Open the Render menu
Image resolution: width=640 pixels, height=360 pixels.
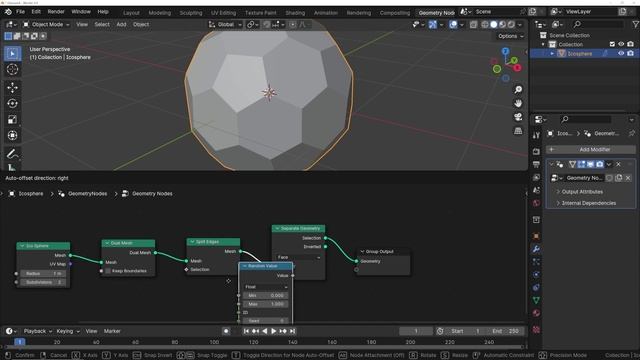(x=56, y=12)
